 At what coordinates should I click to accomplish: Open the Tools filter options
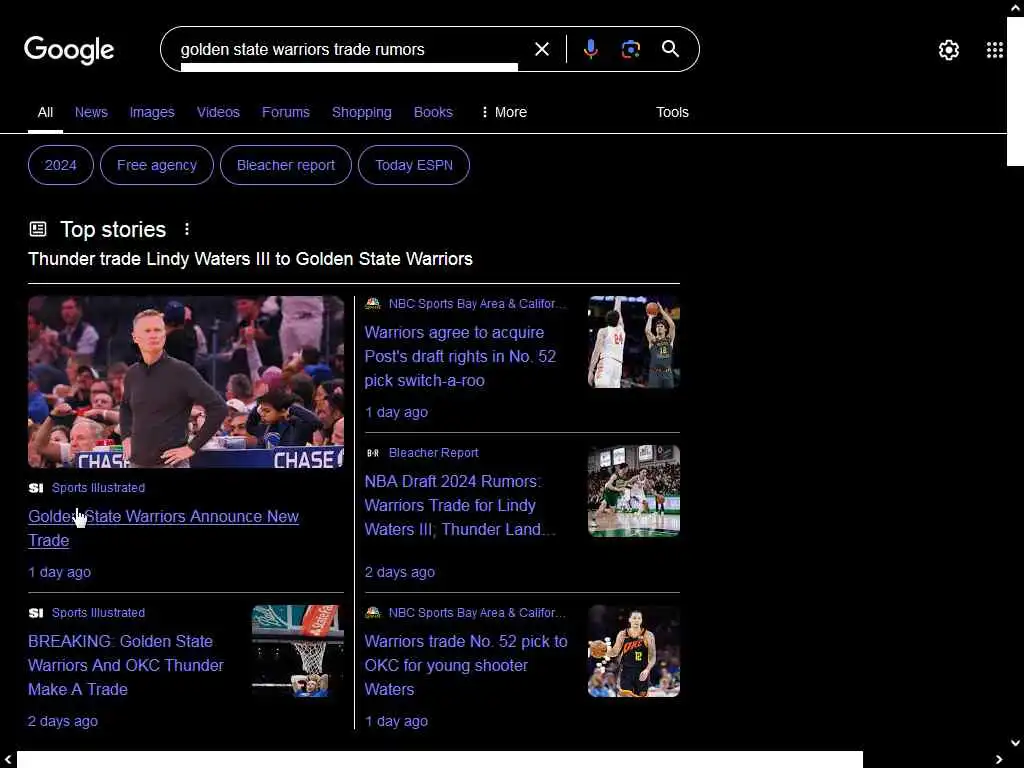(672, 112)
